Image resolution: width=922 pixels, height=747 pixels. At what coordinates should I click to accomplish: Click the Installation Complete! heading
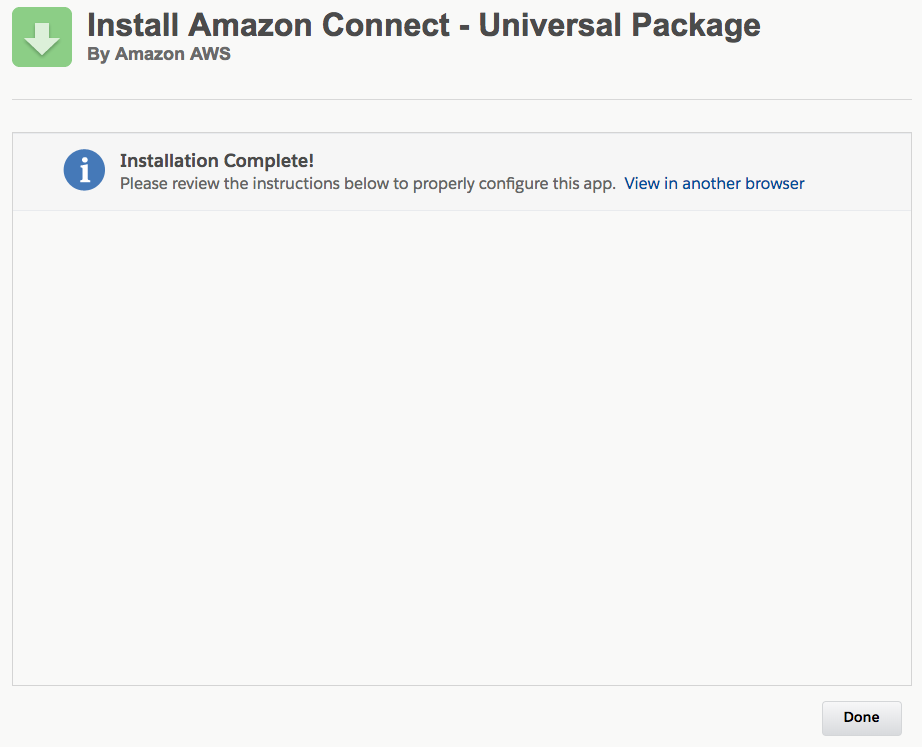tap(216, 161)
